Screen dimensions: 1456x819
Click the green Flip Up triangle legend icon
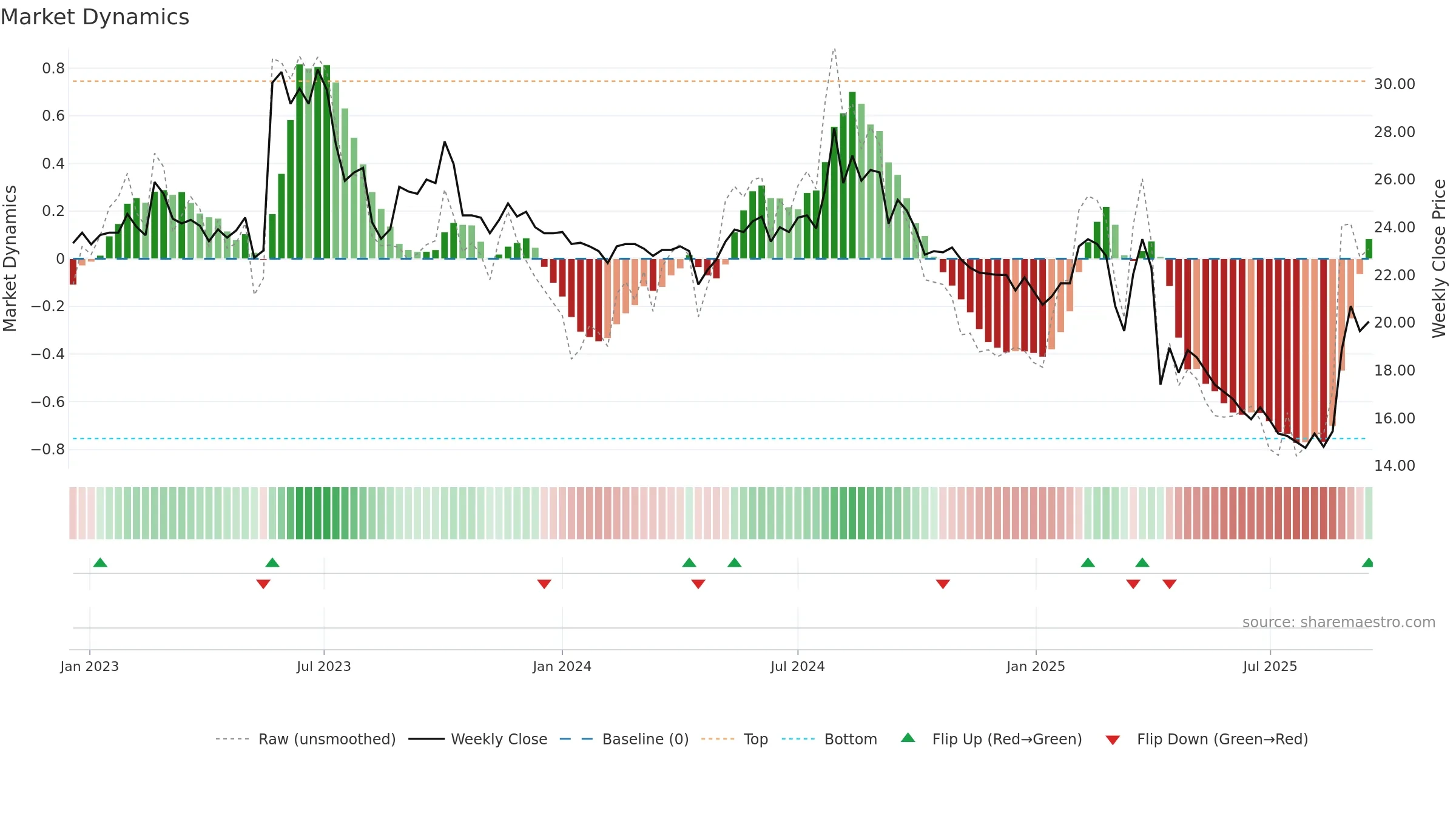tap(908, 738)
